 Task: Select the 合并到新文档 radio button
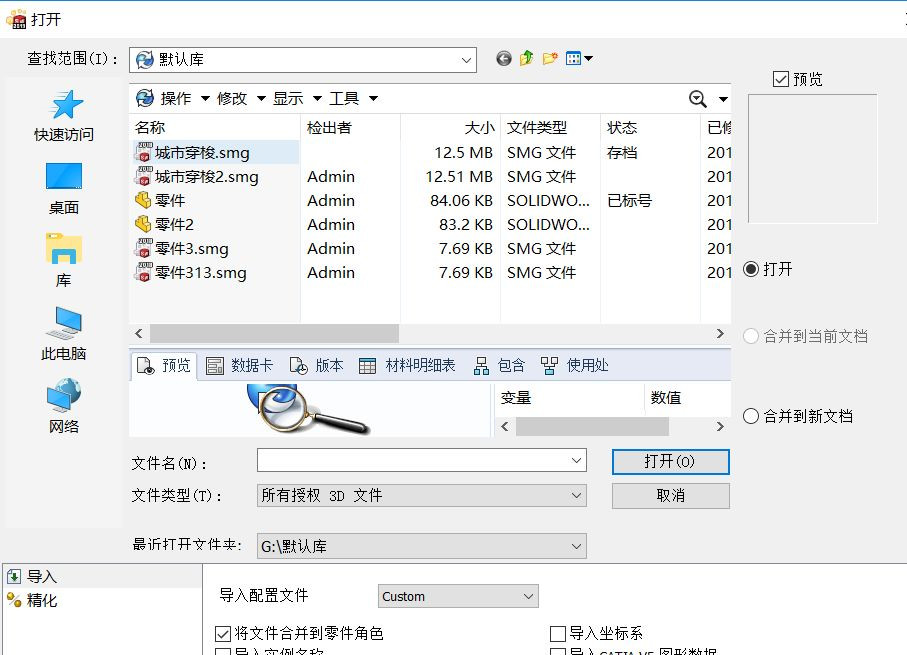click(752, 417)
